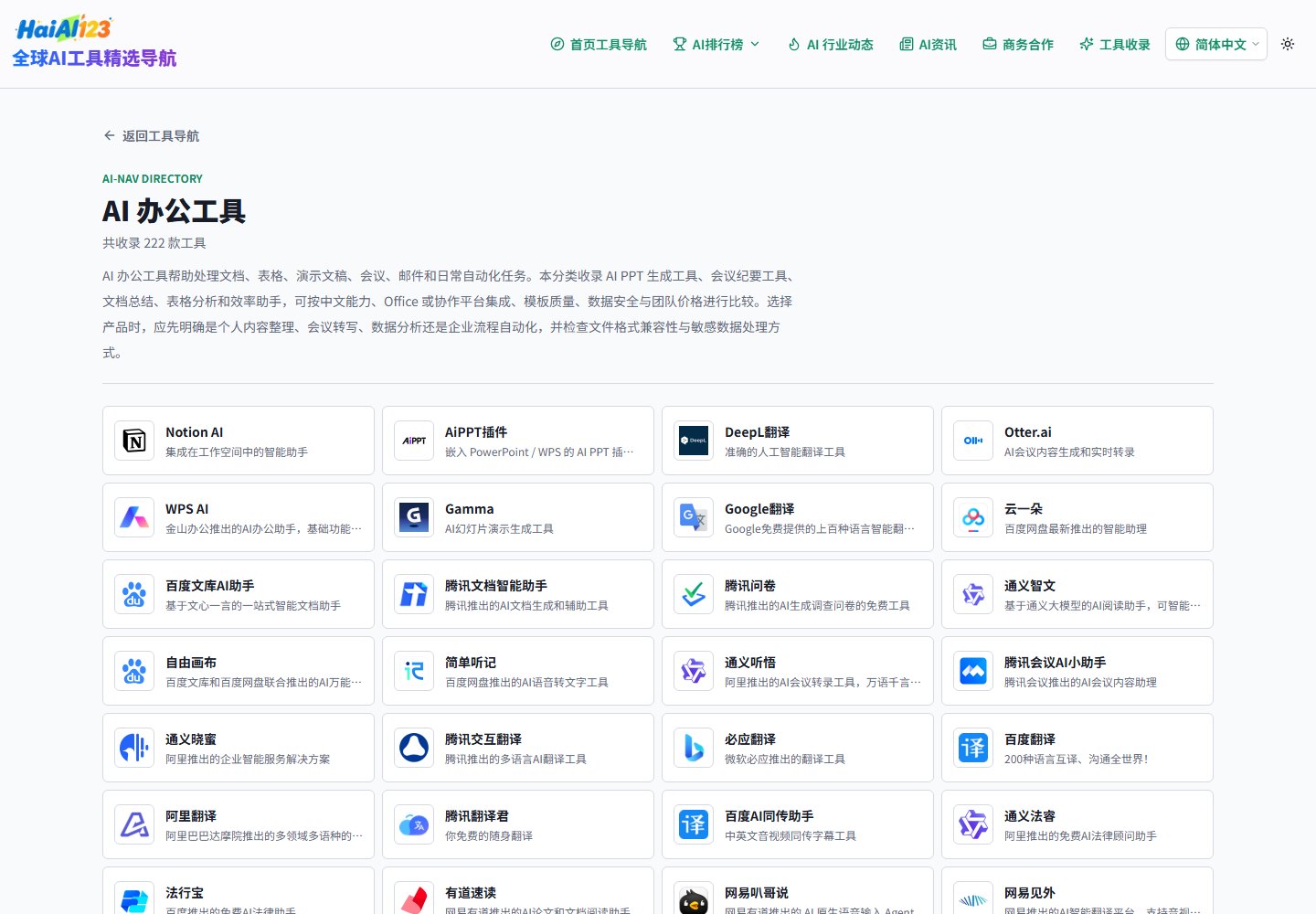Open the AI资讯 nav item

(928, 44)
